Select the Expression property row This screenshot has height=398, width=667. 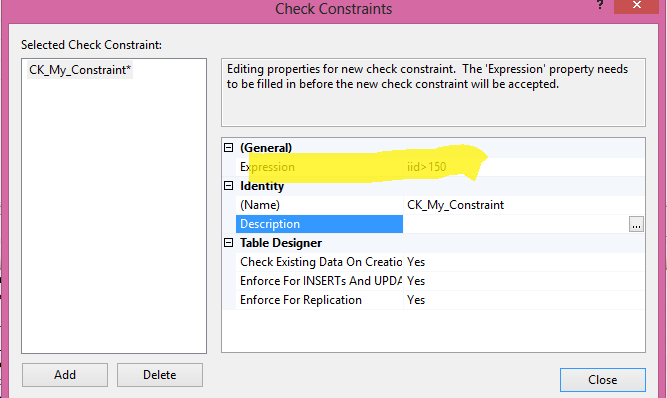(x=440, y=167)
